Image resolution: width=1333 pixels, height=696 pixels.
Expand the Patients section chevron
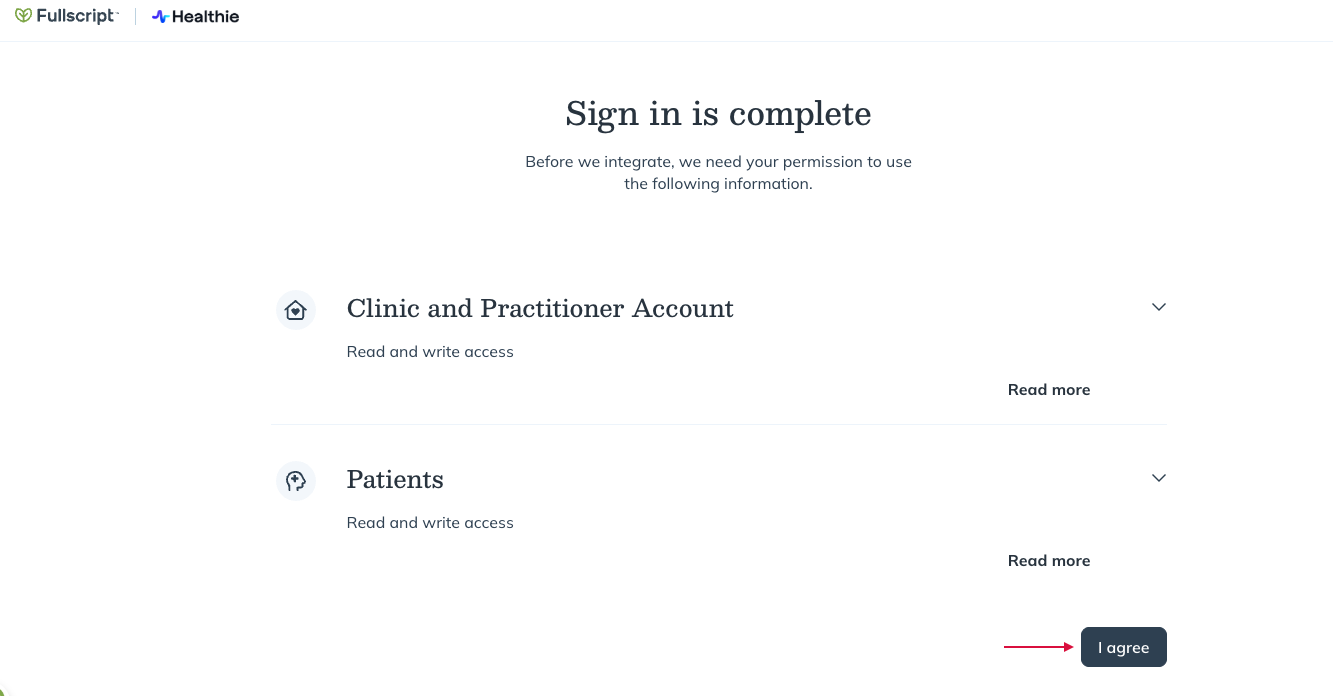pos(1158,478)
